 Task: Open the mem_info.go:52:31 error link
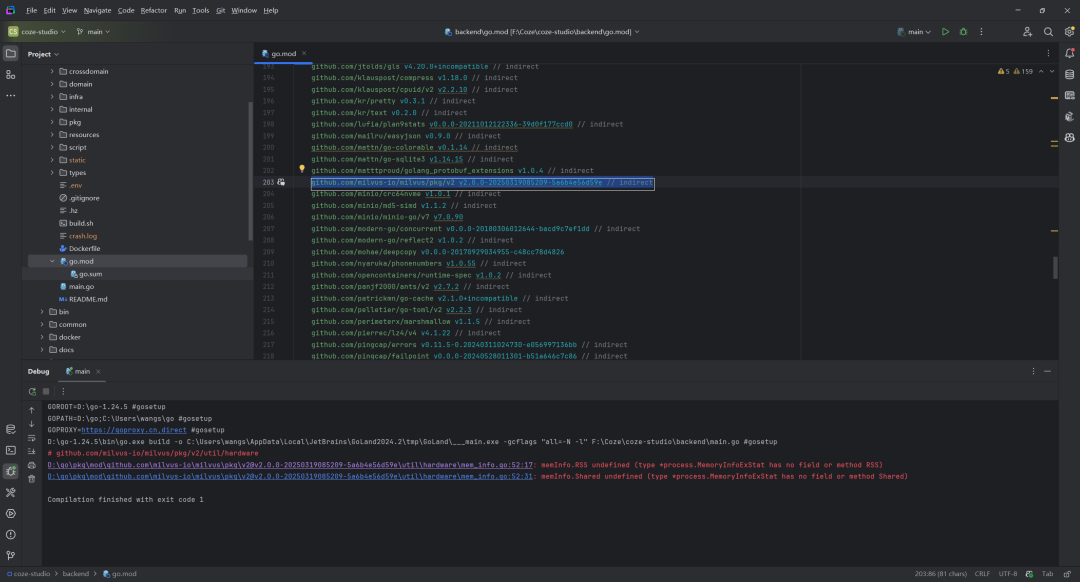tap(290, 477)
